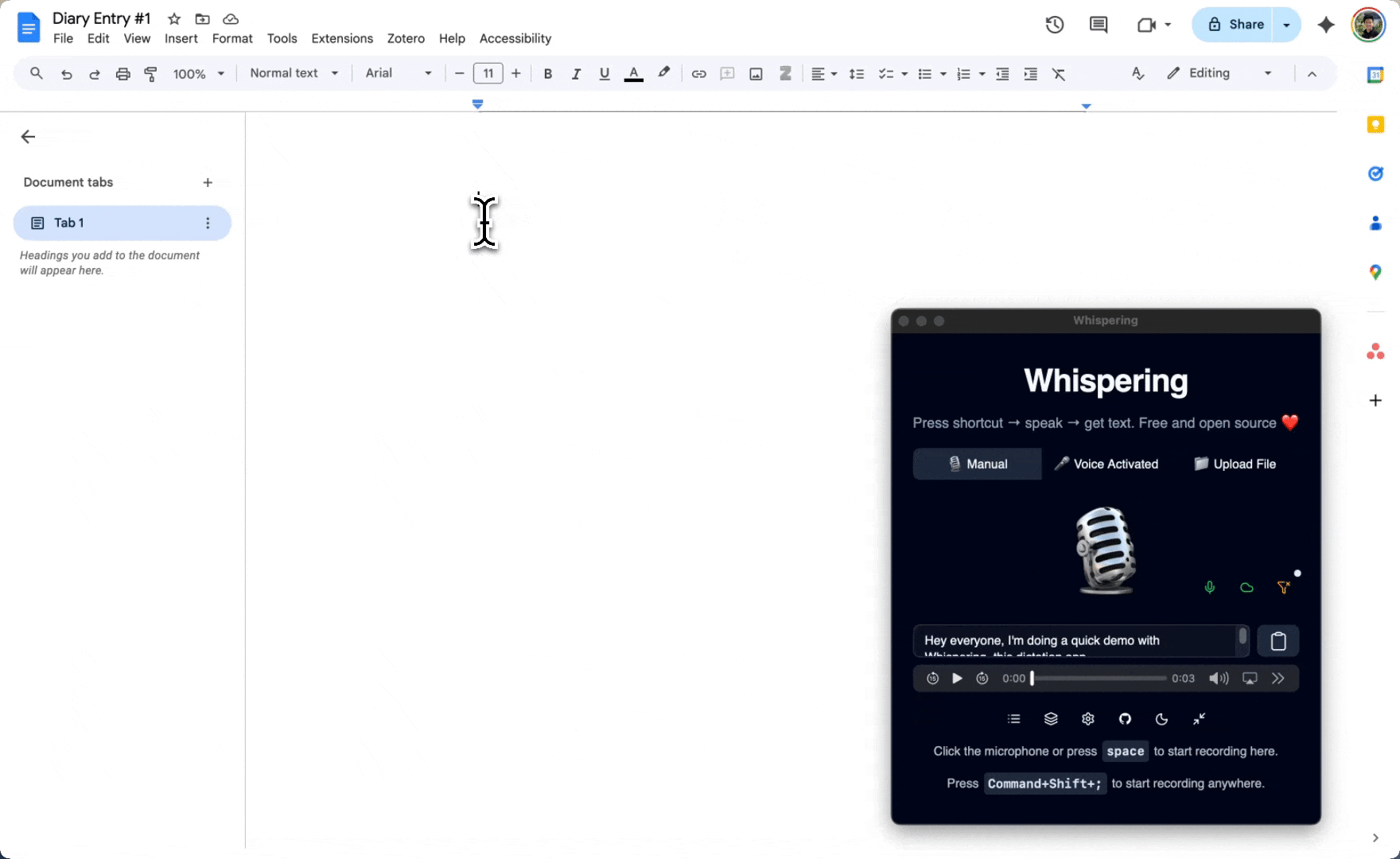The width and height of the screenshot is (1400, 859).
Task: Open the Insert menu
Action: [x=181, y=38]
